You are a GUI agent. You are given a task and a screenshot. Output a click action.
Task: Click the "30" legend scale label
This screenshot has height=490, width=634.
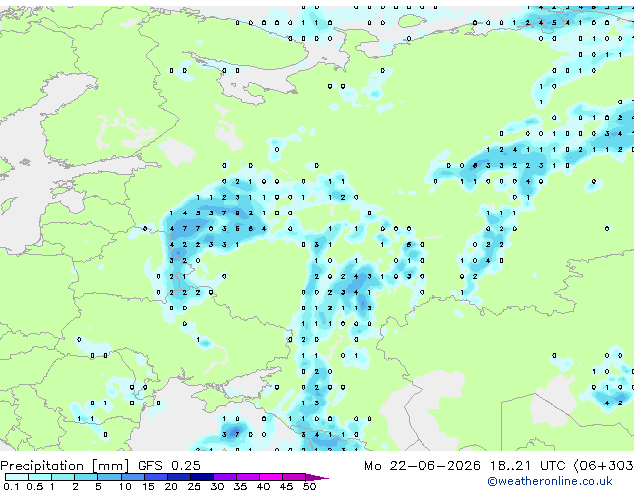[217, 486]
